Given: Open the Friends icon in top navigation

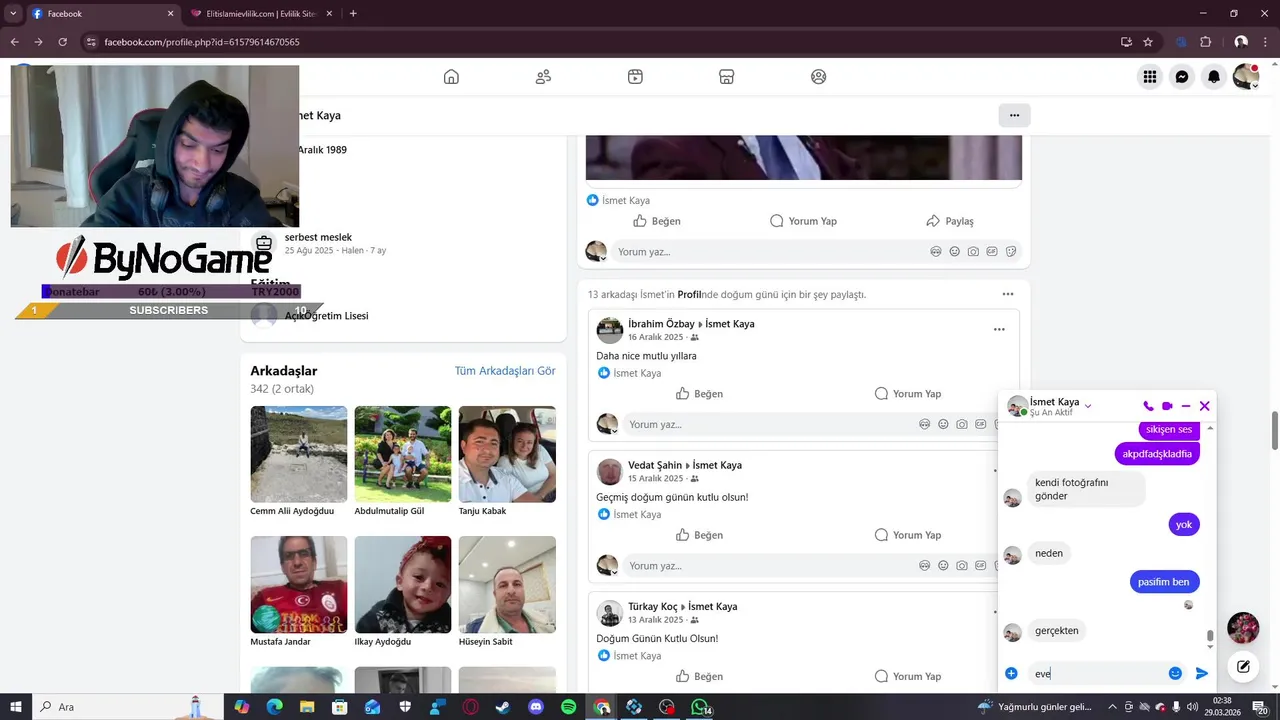Looking at the screenshot, I should click(x=543, y=77).
